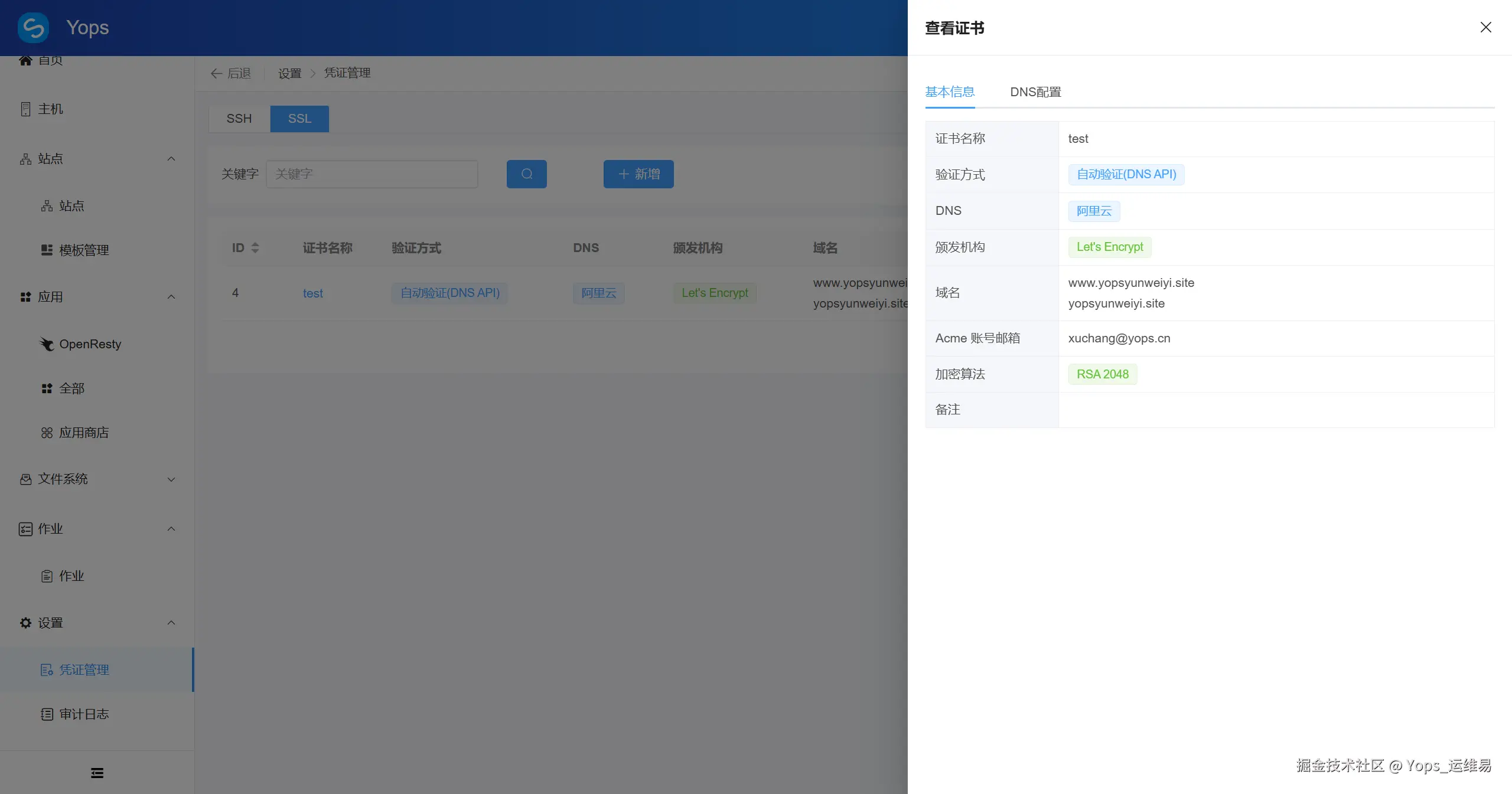Switch to the DNS配置 tab
The width and height of the screenshot is (1512, 794).
[x=1035, y=92]
